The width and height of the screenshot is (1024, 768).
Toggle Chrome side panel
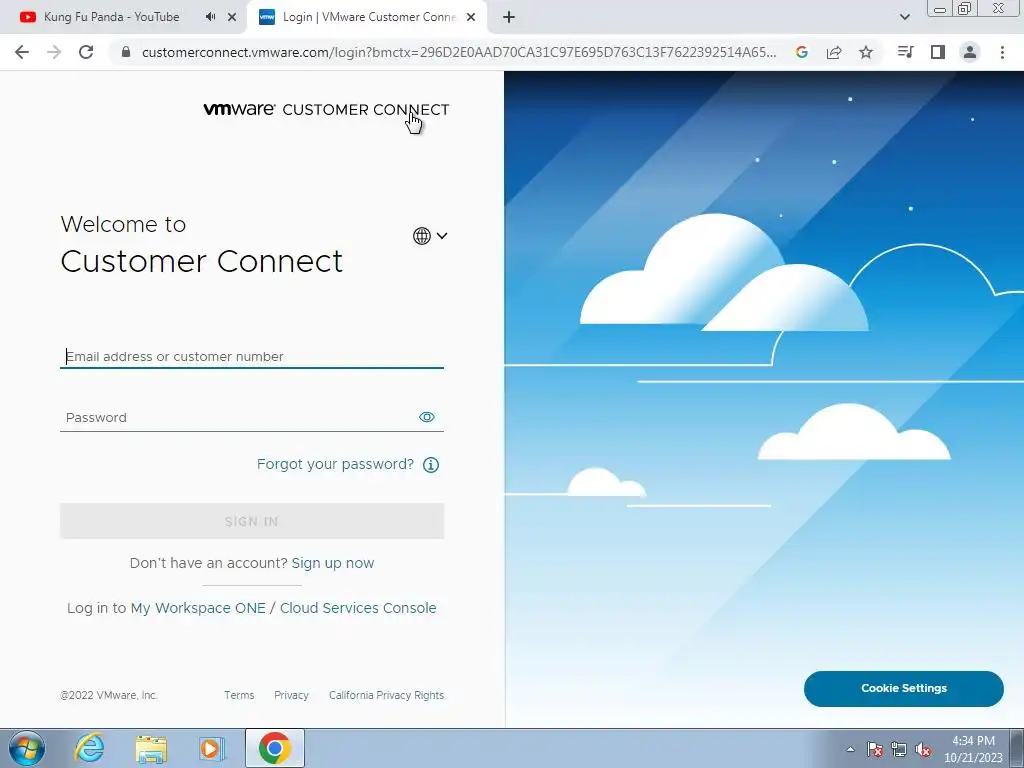point(938,52)
